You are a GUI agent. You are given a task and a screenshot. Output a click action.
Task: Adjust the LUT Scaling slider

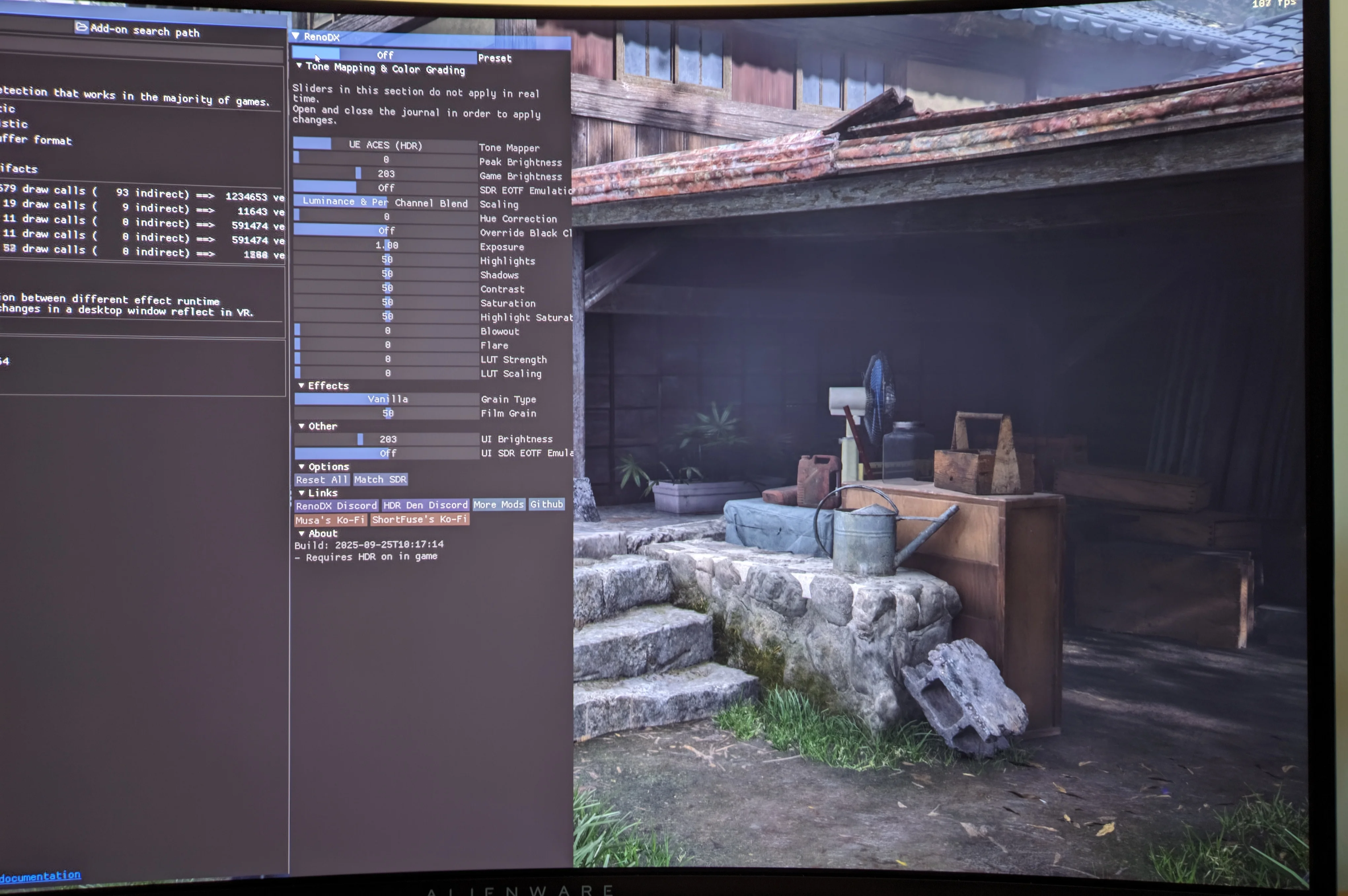coord(386,374)
